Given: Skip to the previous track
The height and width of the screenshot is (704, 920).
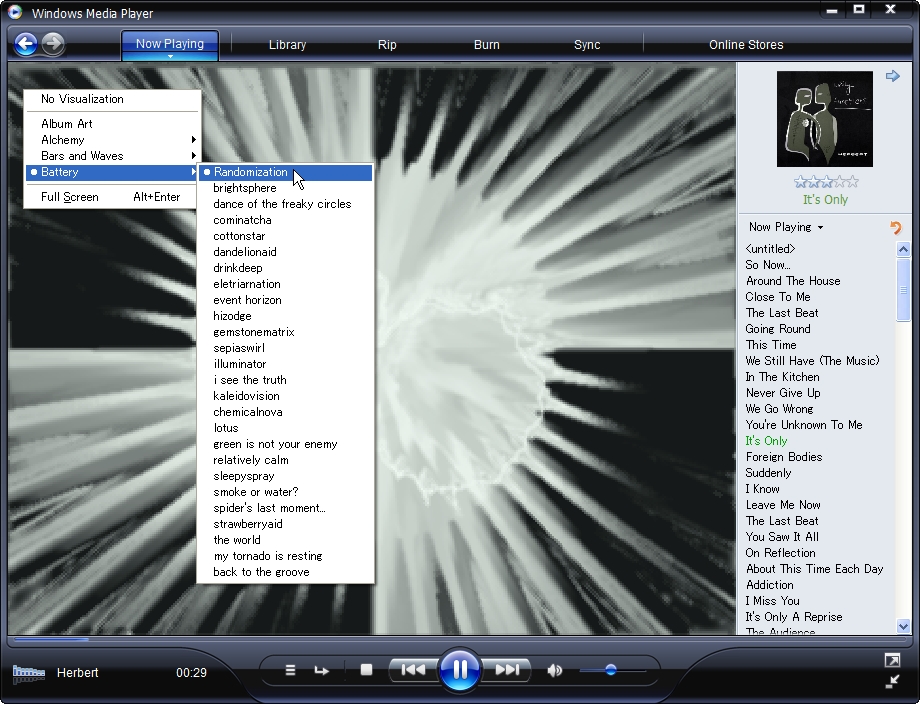Looking at the screenshot, I should (413, 670).
